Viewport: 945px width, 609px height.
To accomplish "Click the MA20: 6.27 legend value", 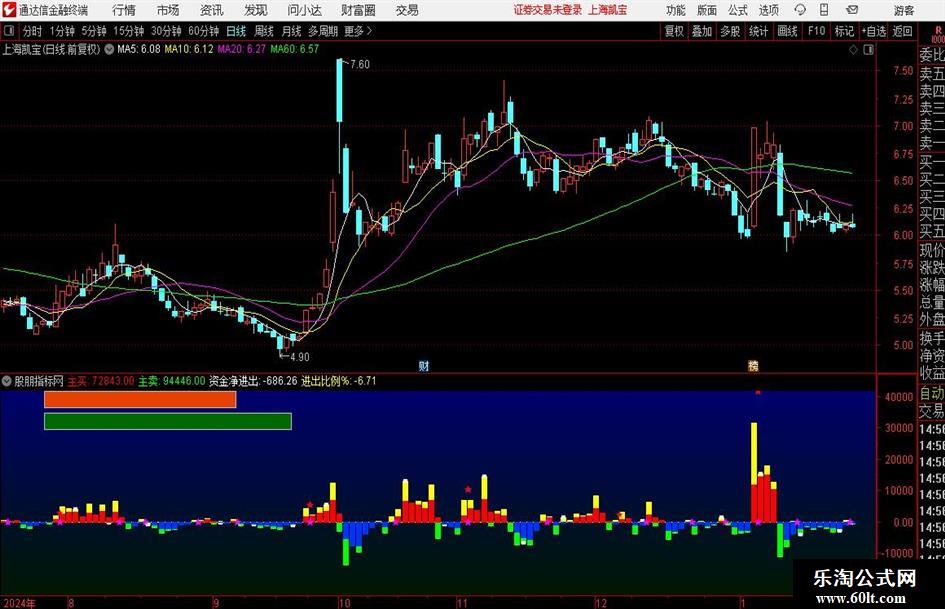I will click(x=242, y=49).
